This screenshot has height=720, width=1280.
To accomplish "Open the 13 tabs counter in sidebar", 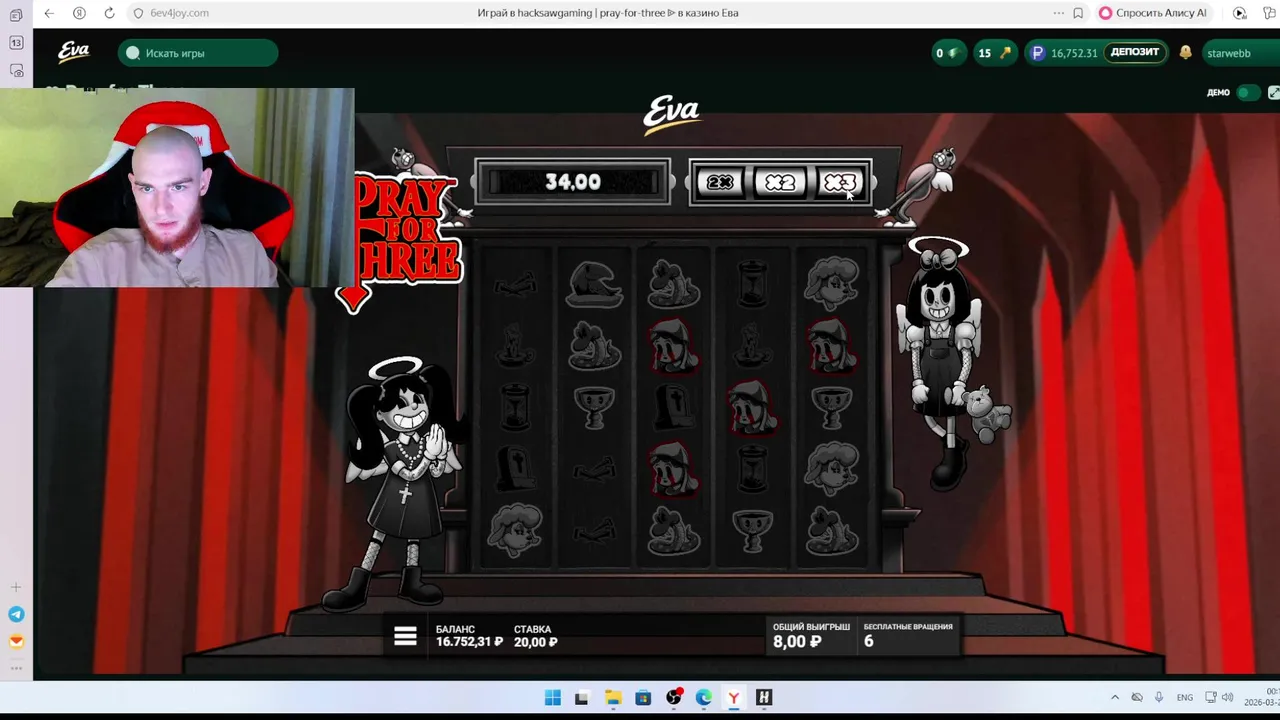I will [16, 43].
